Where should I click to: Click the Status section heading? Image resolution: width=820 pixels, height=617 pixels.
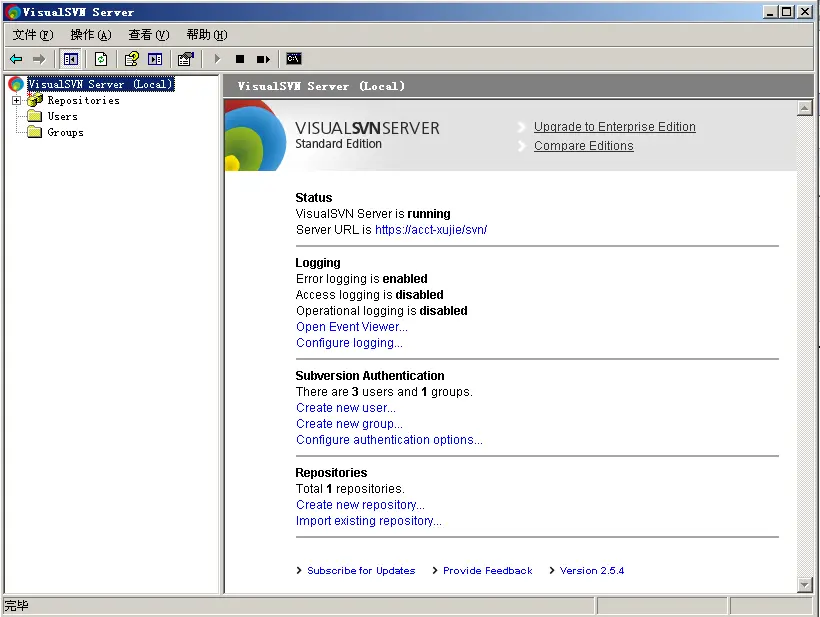point(313,198)
